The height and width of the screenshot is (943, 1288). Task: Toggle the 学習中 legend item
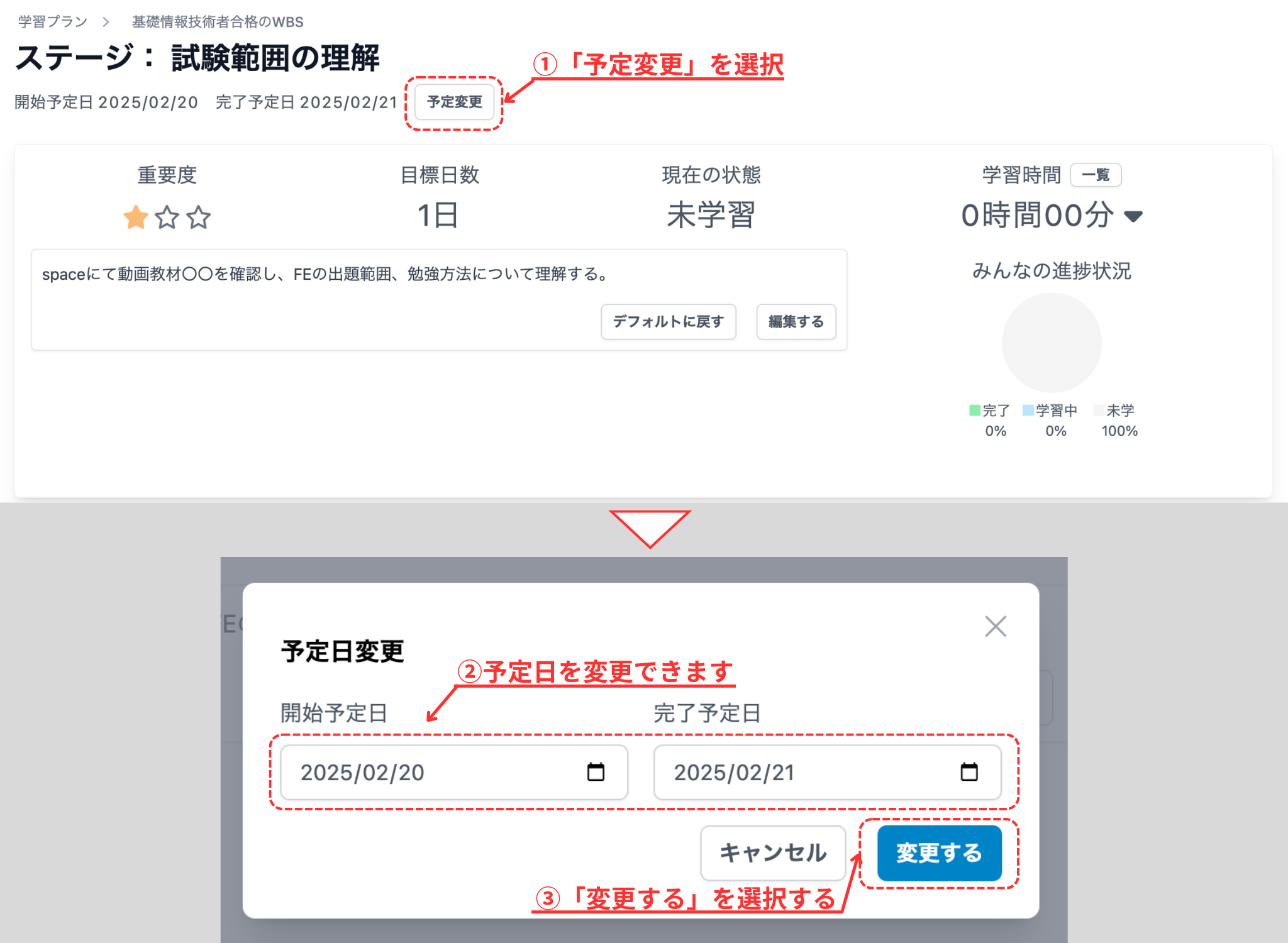[x=1050, y=411]
